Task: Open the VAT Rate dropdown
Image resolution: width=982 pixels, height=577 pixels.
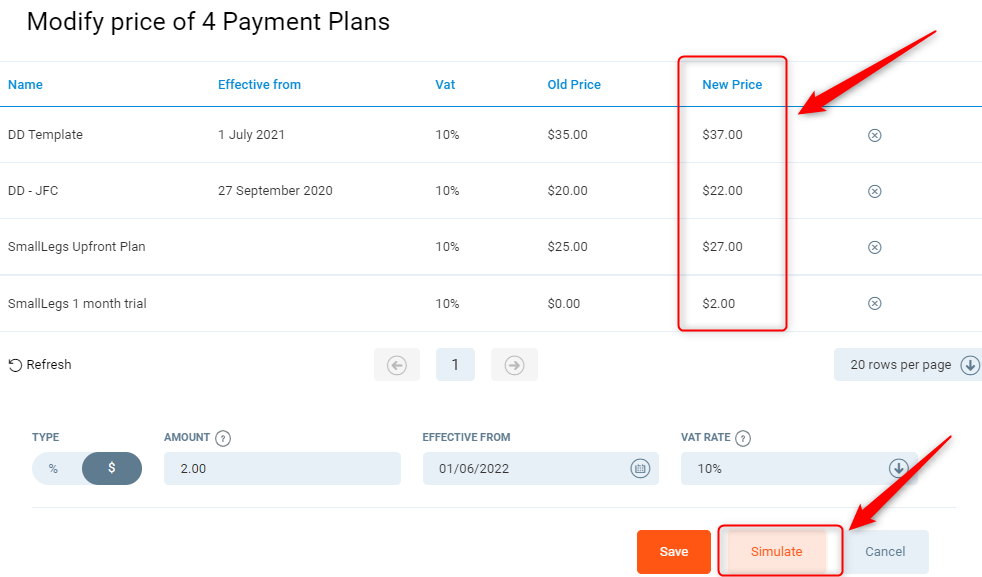Action: point(898,468)
